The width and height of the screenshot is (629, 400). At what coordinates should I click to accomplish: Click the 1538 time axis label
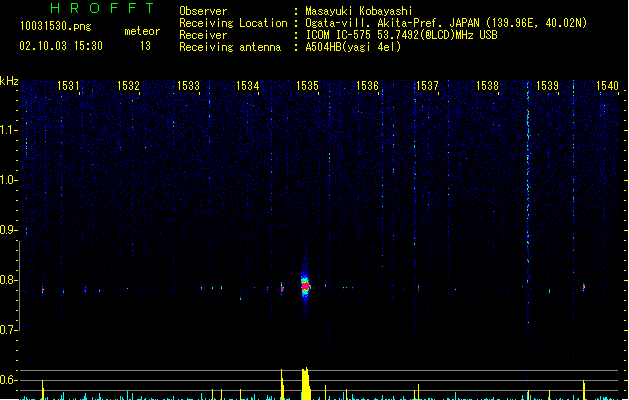pyautogui.click(x=487, y=86)
